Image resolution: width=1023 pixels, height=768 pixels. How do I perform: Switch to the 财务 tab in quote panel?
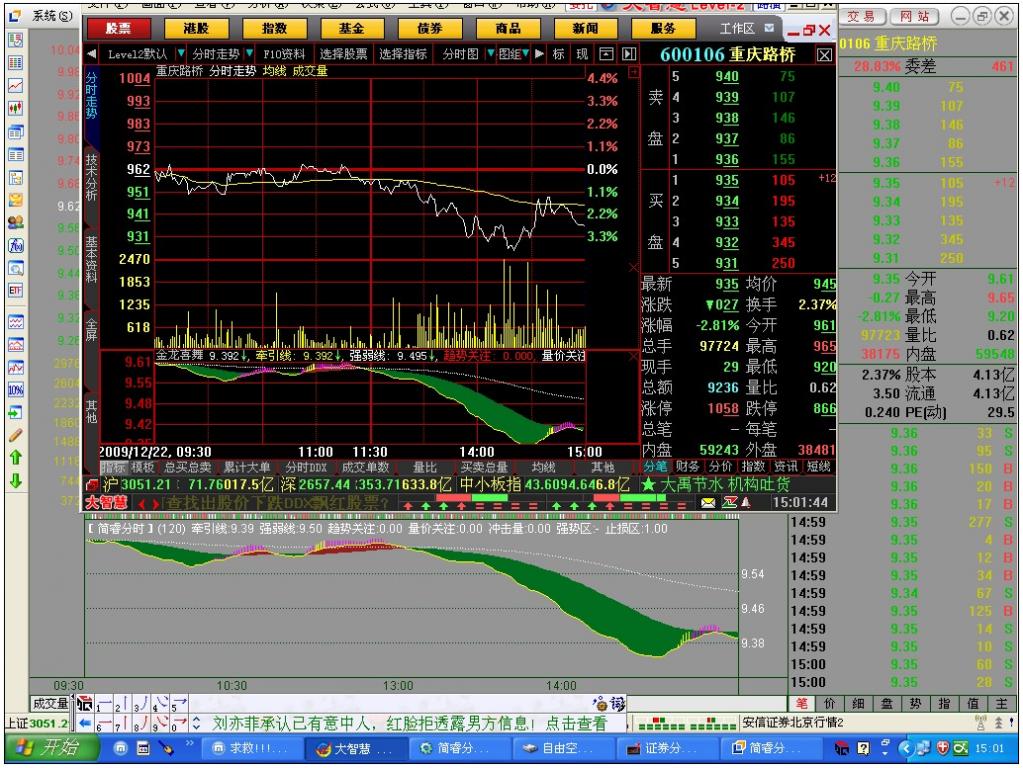click(688, 466)
